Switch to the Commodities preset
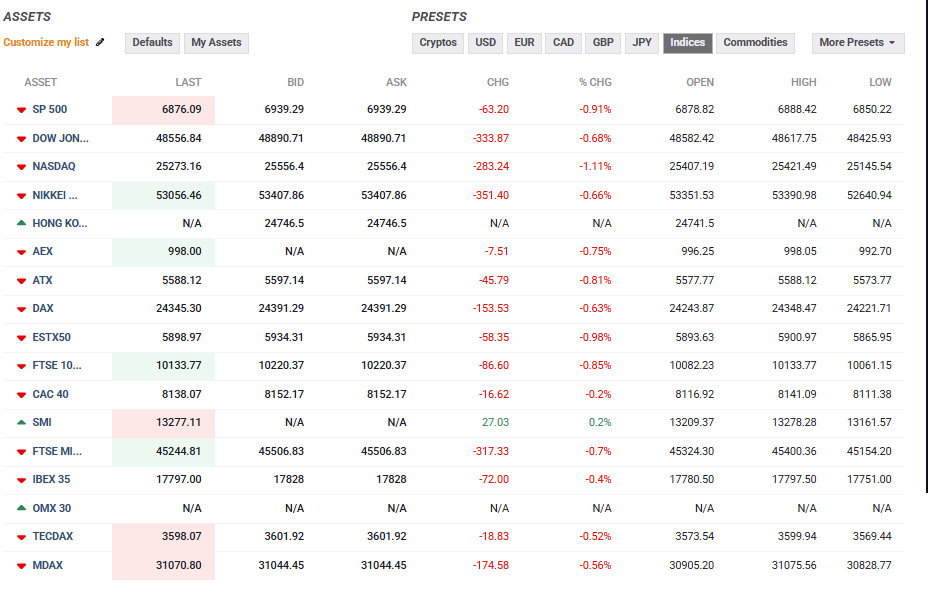Image resolution: width=928 pixels, height=590 pixels. pyautogui.click(x=755, y=43)
